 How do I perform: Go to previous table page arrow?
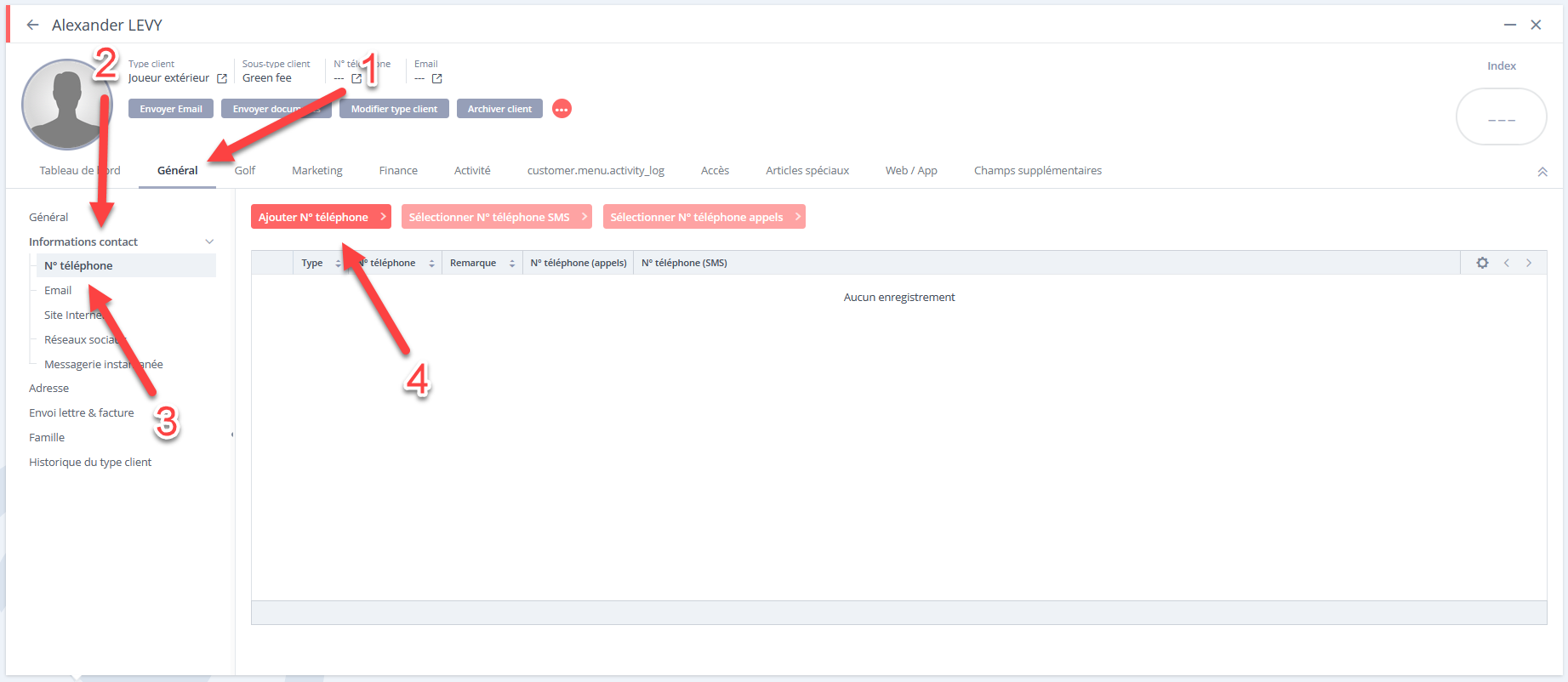1506,263
